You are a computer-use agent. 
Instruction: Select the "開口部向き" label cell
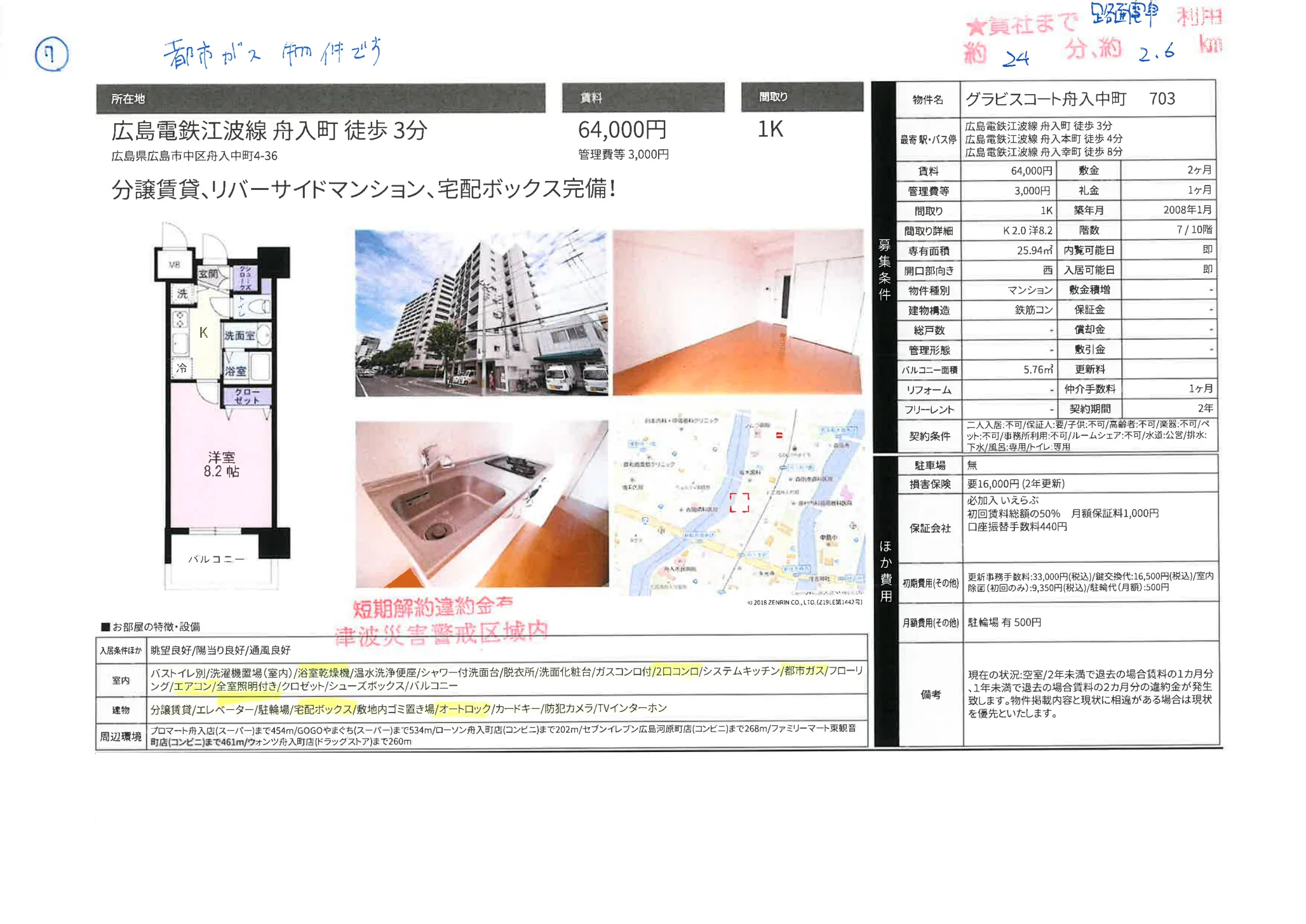(929, 271)
